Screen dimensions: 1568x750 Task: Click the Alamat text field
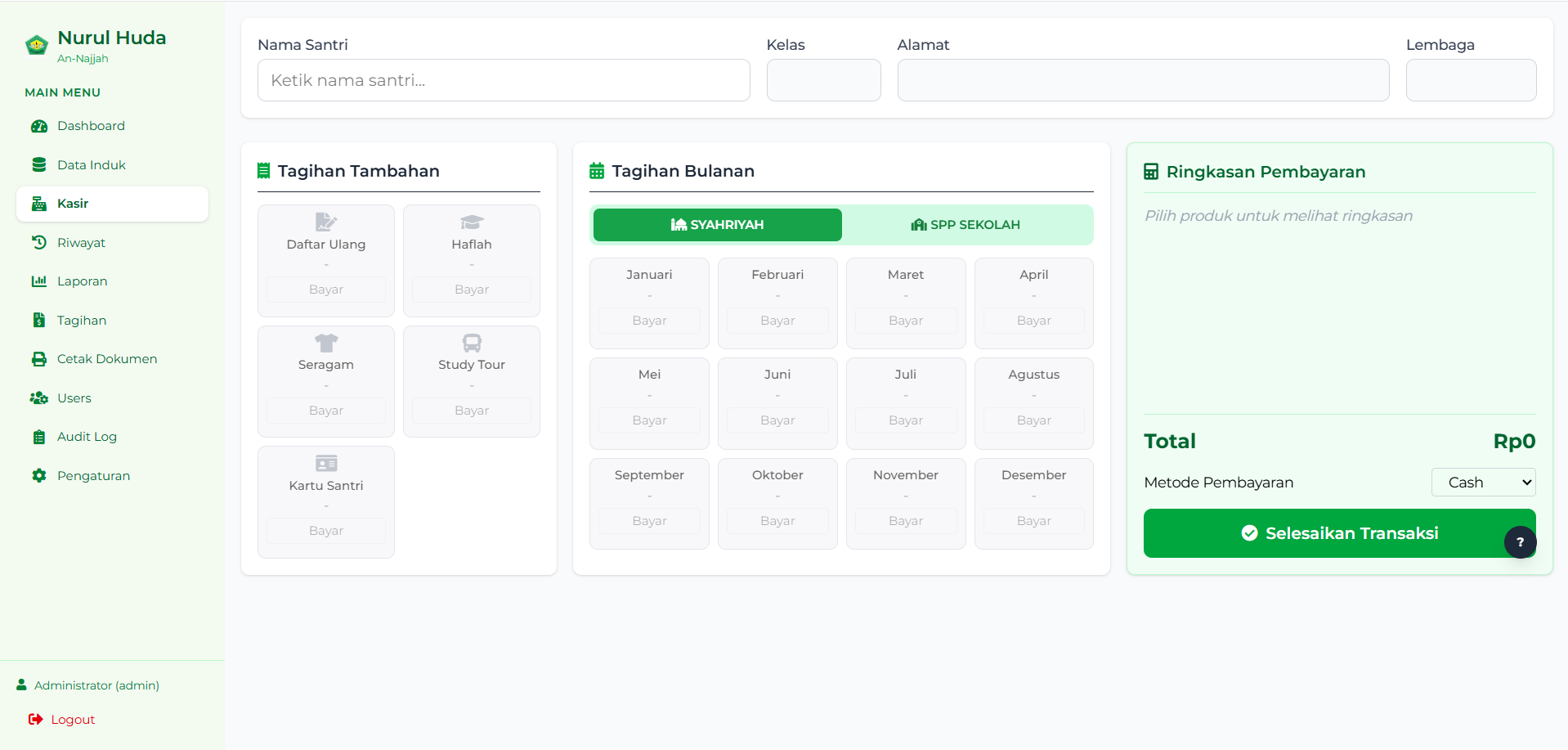pos(1143,80)
